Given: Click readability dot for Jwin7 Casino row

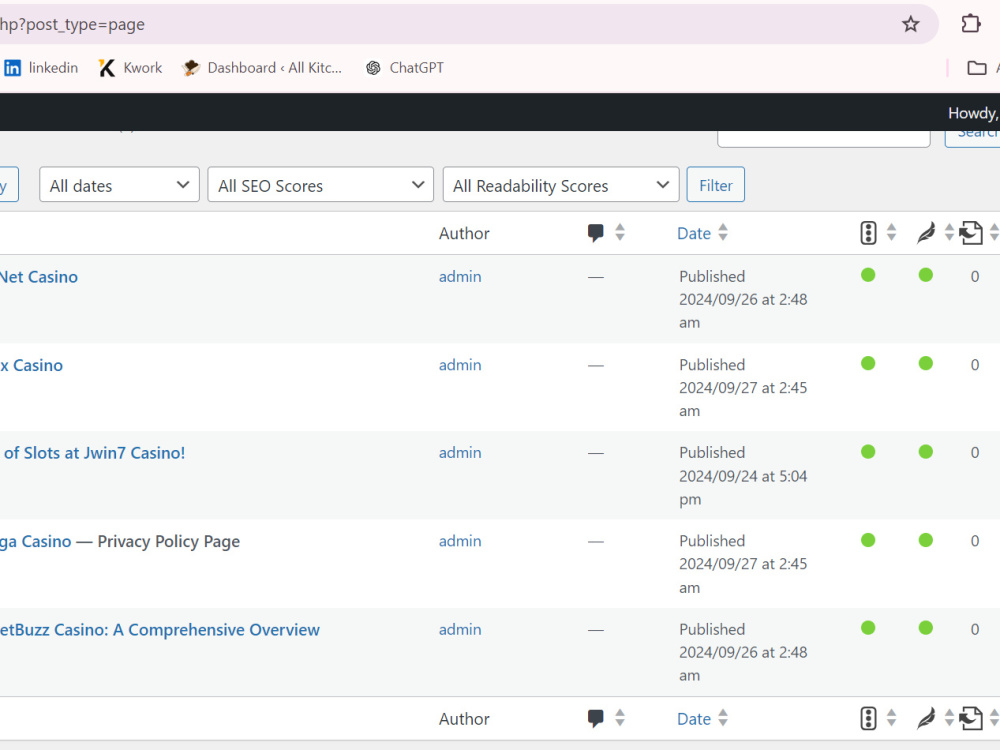Looking at the screenshot, I should point(926,452).
